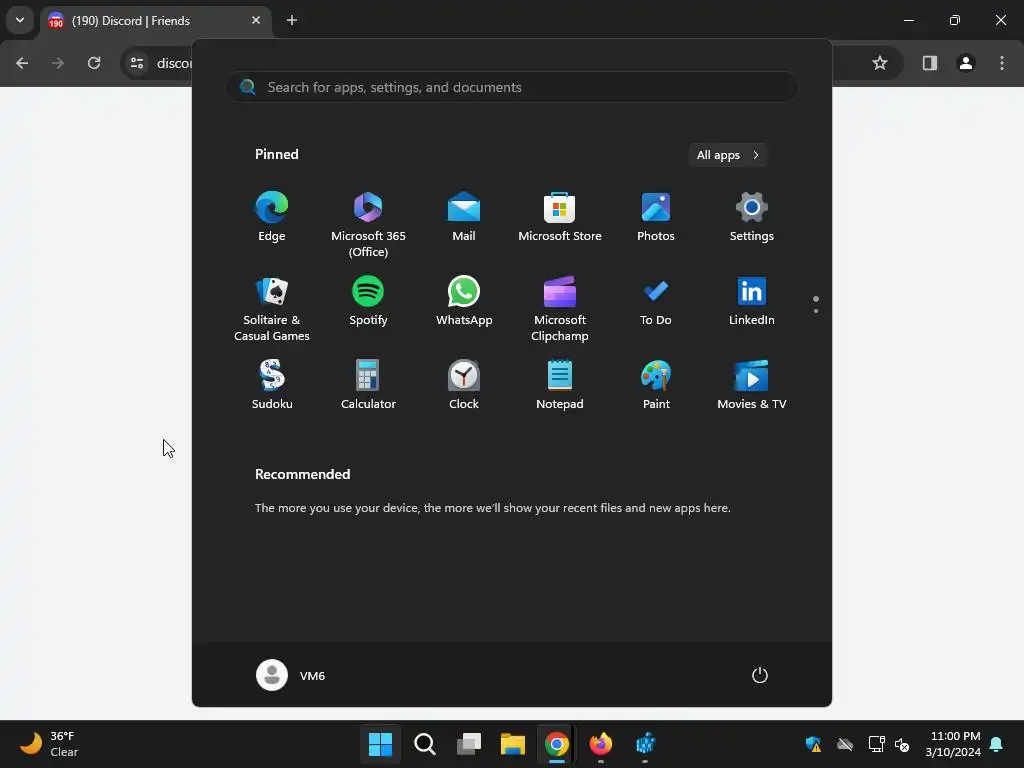1024x768 pixels.
Task: Start Solitaire & Casual Games
Action: pos(272,309)
